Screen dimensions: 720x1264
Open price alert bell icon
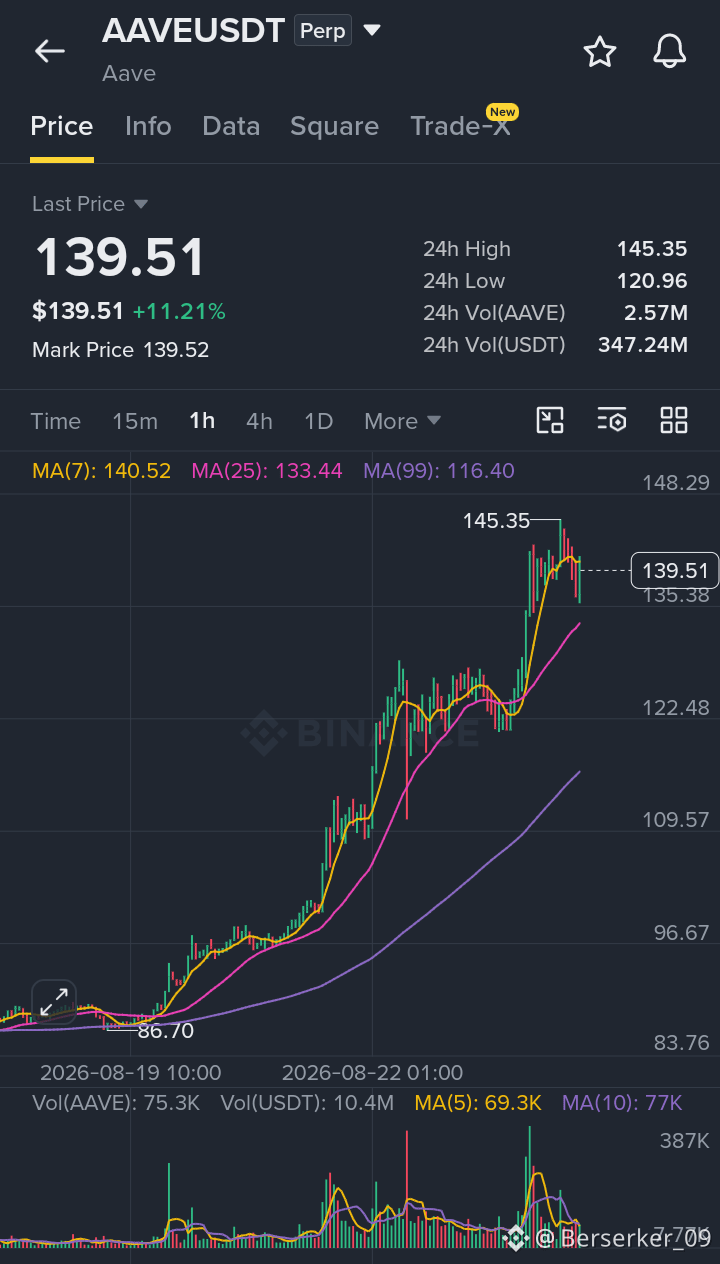[x=670, y=51]
